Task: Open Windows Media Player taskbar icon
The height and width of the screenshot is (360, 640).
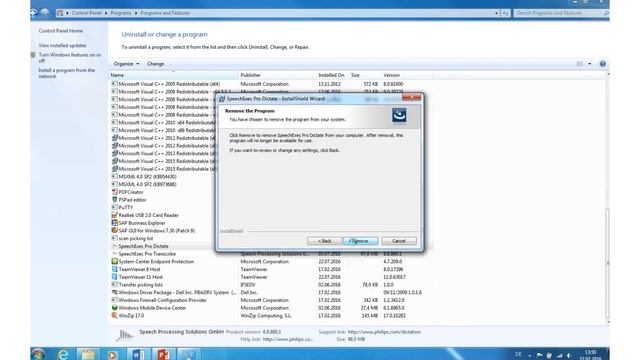Action: point(112,354)
